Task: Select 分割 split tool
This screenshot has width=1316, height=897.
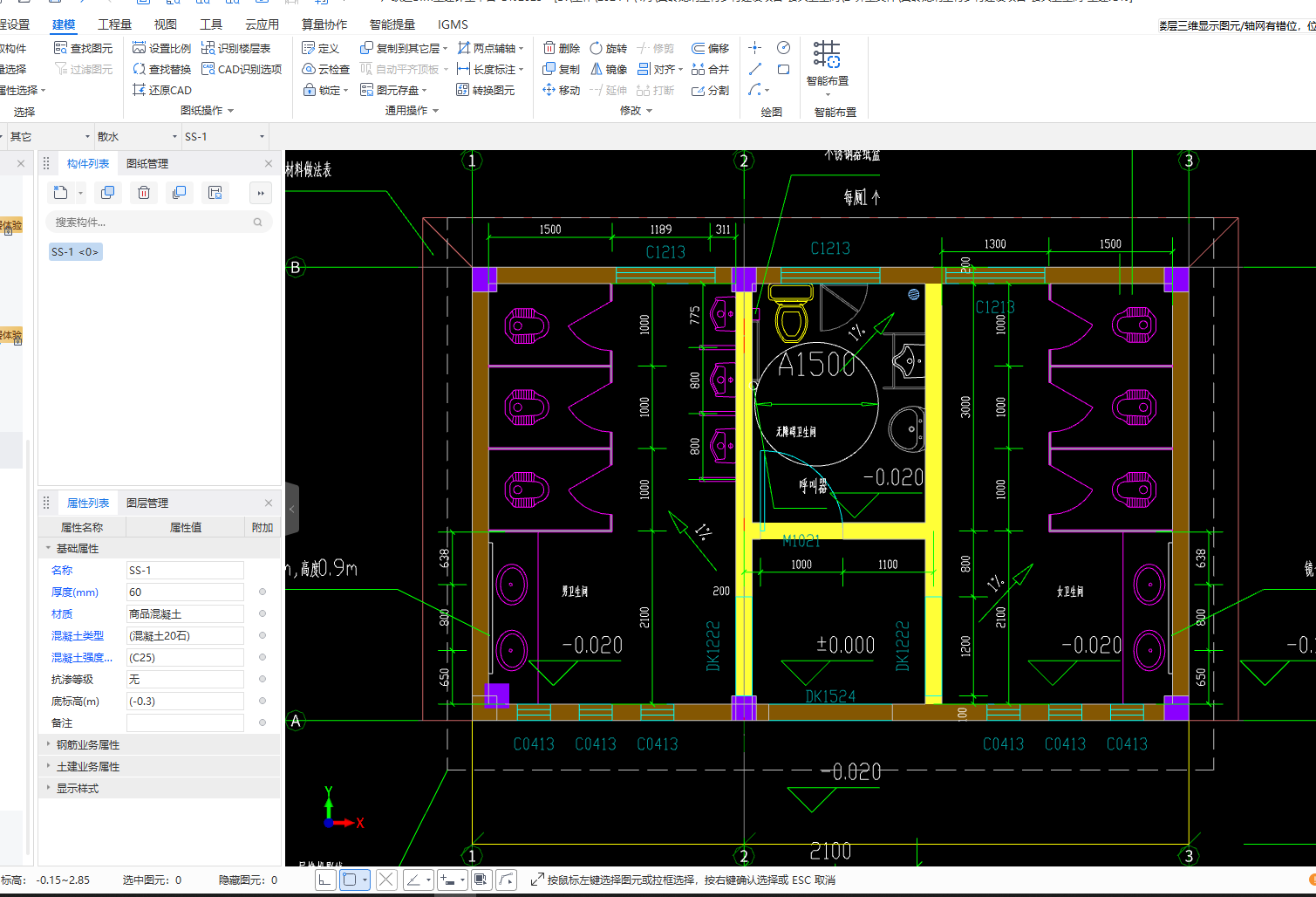Action: click(710, 90)
